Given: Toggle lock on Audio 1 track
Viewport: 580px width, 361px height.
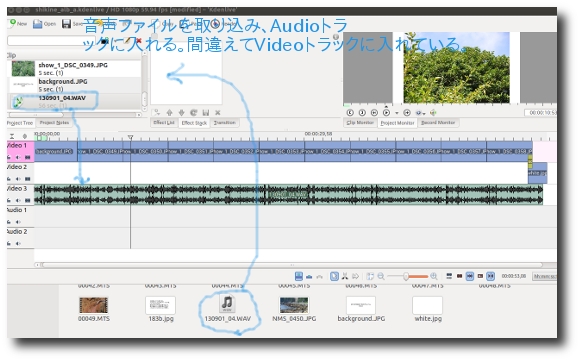Looking at the screenshot, I should tap(9, 222).
